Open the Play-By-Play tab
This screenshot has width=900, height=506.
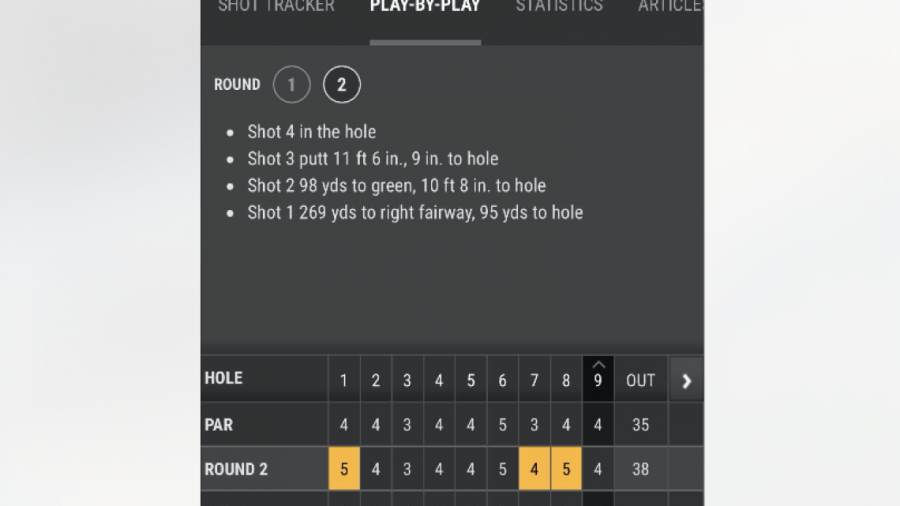tap(425, 7)
